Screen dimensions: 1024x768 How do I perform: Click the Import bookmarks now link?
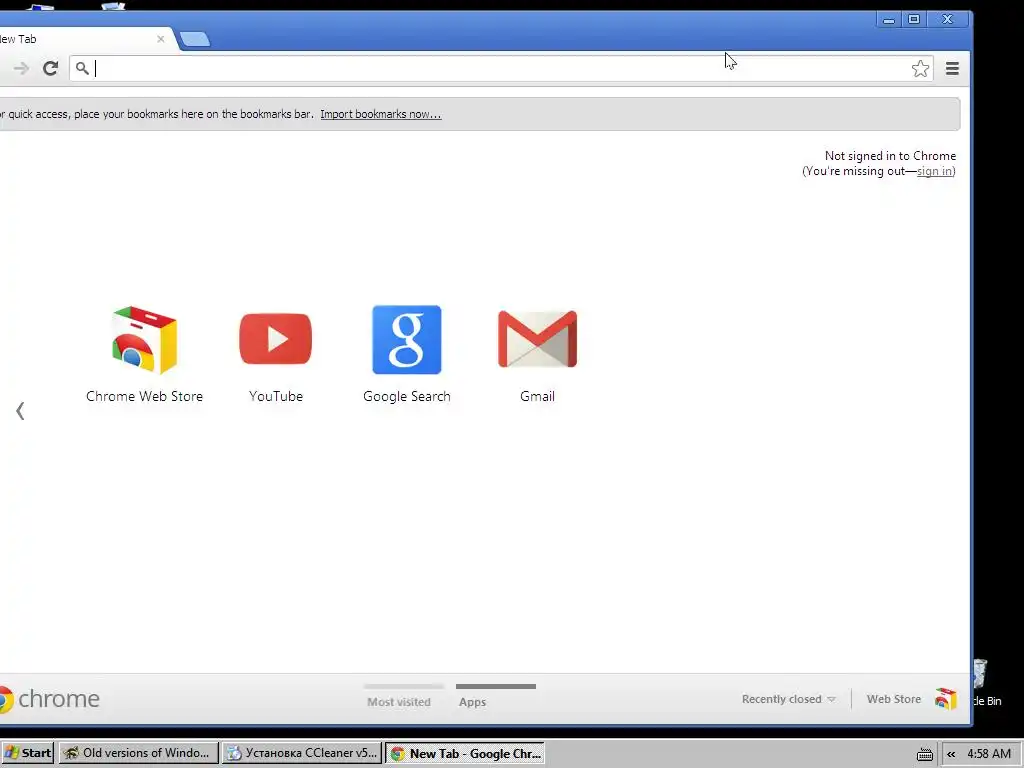pyautogui.click(x=381, y=114)
